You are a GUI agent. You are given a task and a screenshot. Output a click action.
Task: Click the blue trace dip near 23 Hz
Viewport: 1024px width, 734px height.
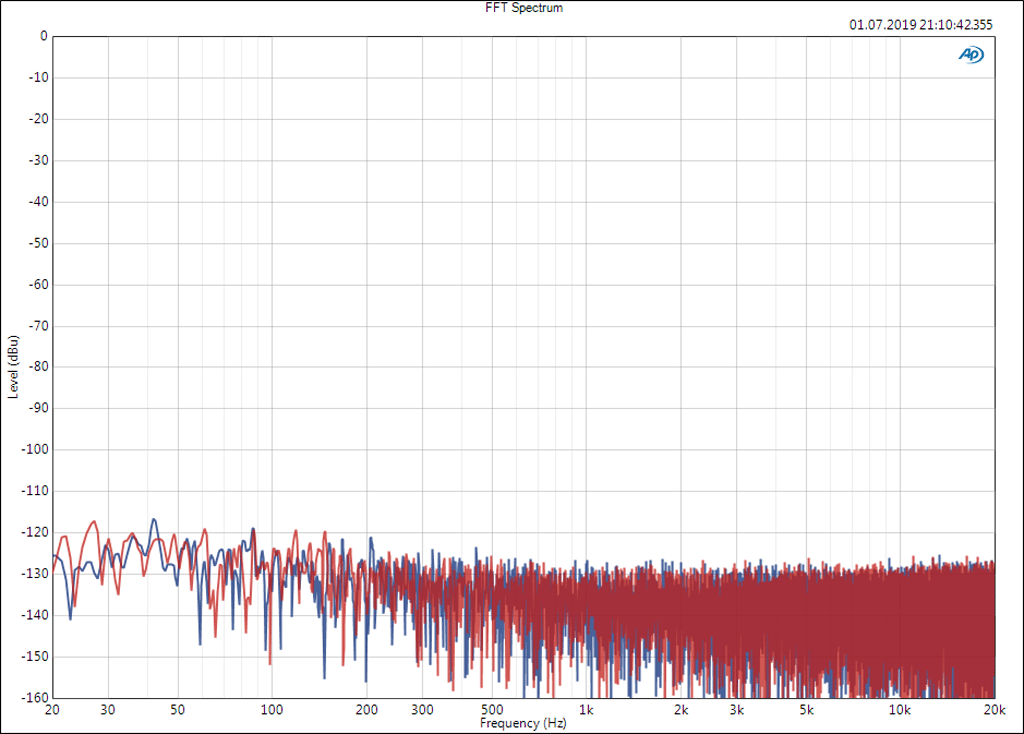coord(70,618)
